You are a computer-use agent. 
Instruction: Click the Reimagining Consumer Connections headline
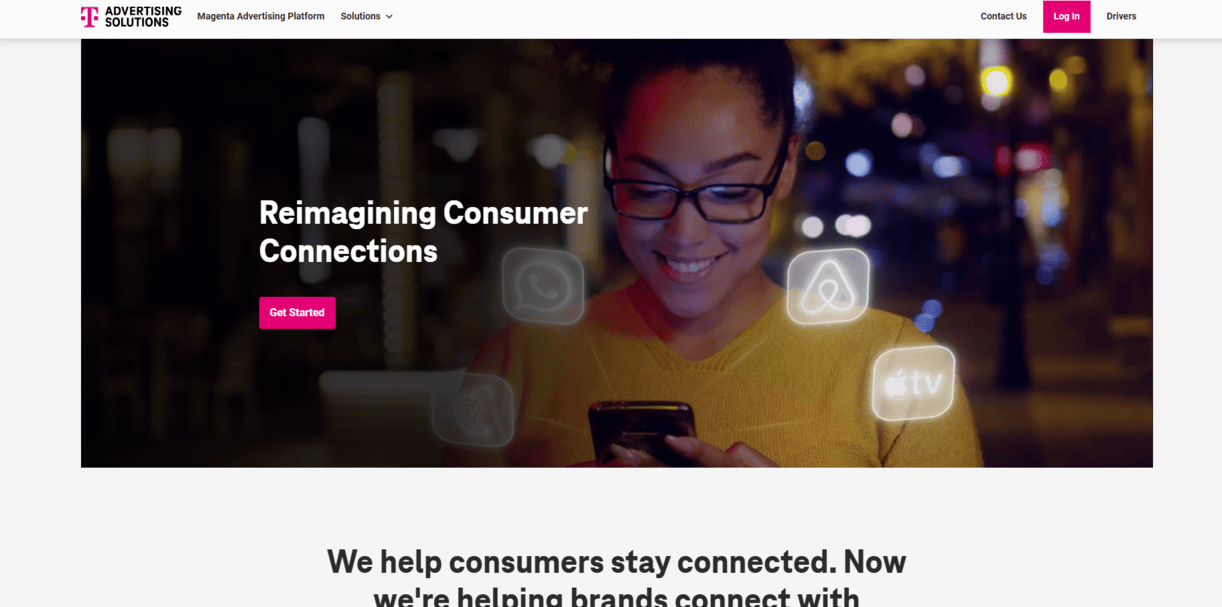coord(423,231)
